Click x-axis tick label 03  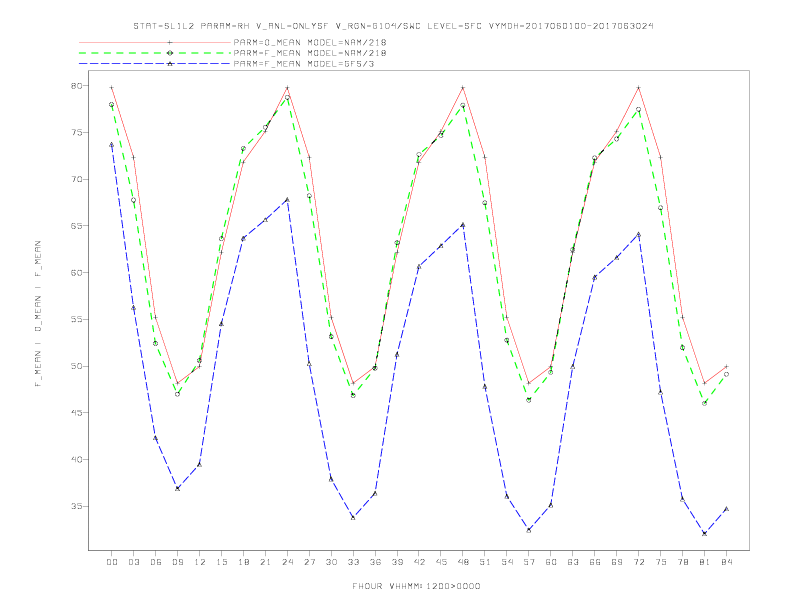[x=134, y=562]
